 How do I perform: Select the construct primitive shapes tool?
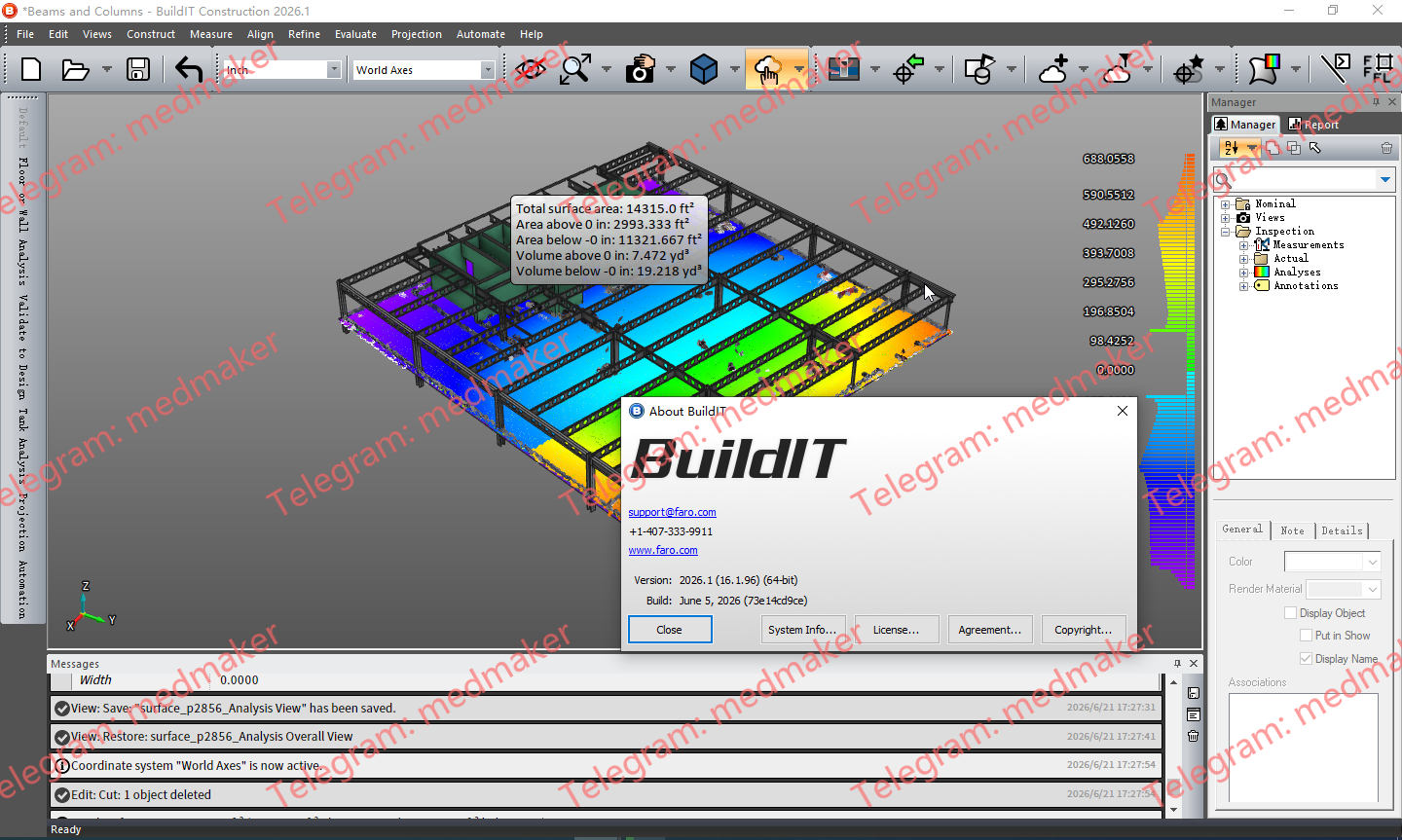(979, 69)
